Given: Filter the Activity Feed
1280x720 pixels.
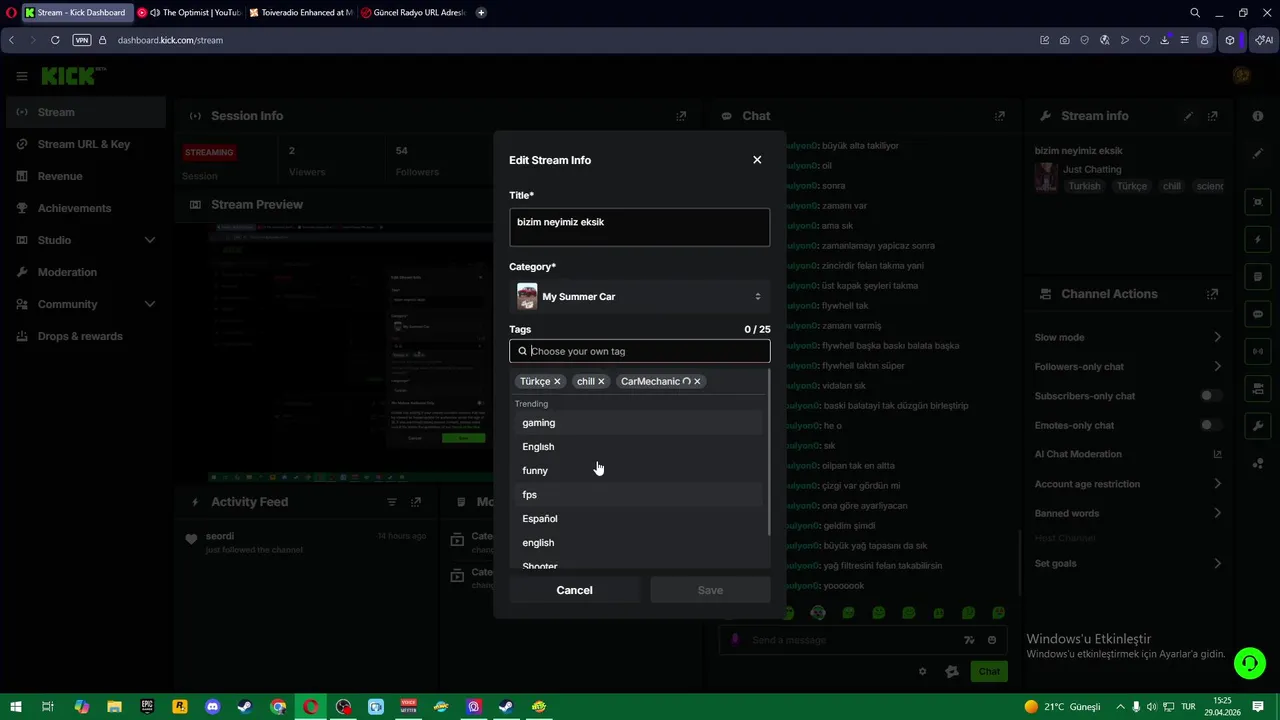Looking at the screenshot, I should point(392,502).
